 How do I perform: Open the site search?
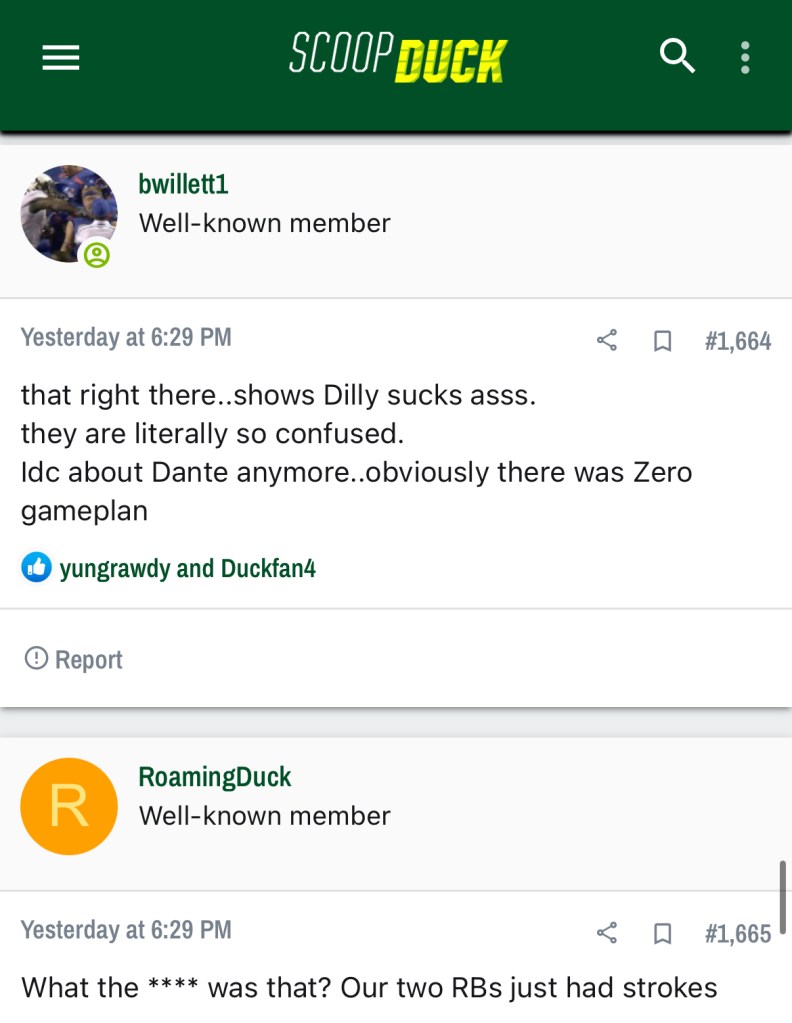point(677,57)
